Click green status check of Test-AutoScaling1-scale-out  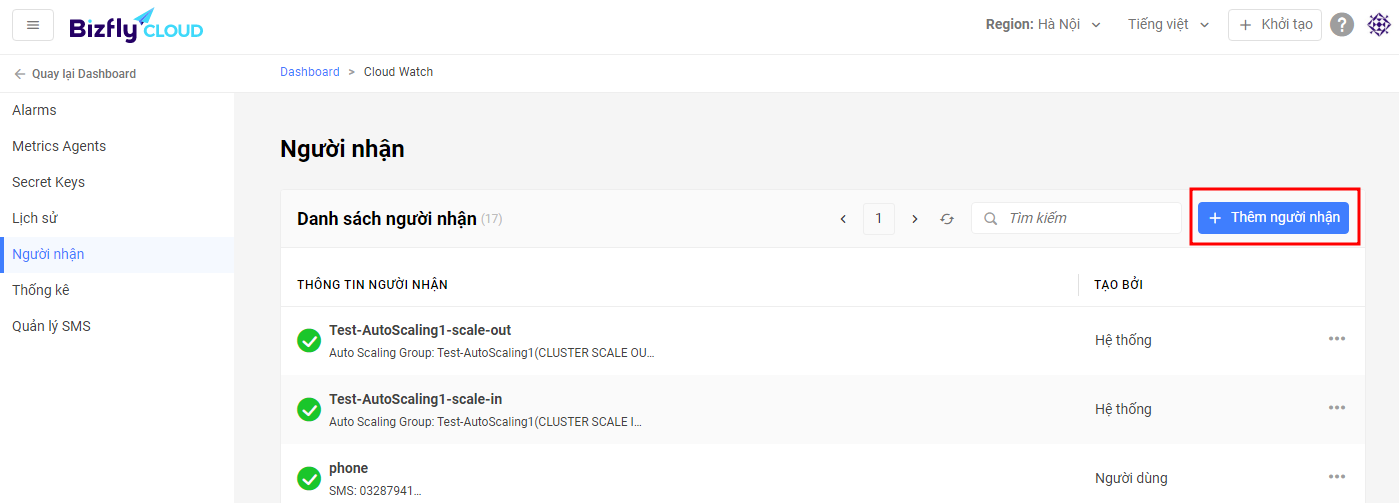click(309, 340)
